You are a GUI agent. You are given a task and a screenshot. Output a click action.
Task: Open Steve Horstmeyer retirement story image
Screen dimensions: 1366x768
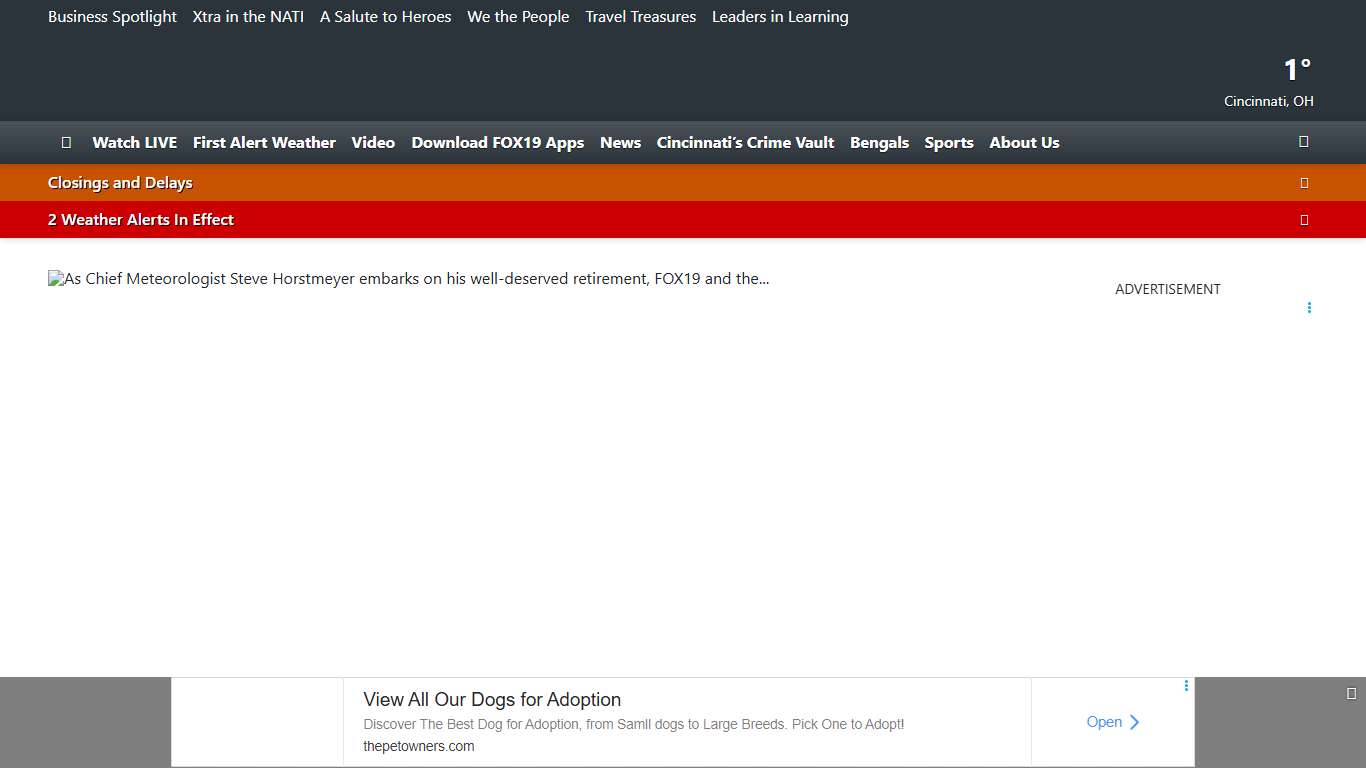pos(408,279)
